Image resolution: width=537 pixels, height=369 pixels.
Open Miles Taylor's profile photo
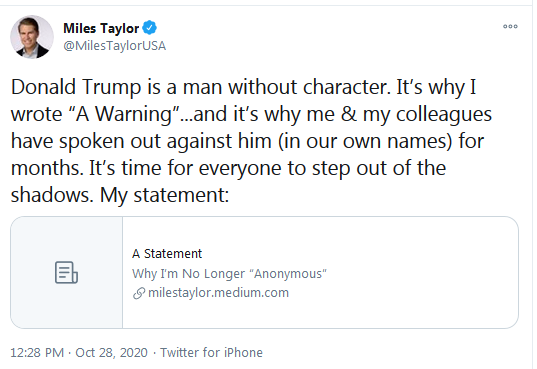32,37
